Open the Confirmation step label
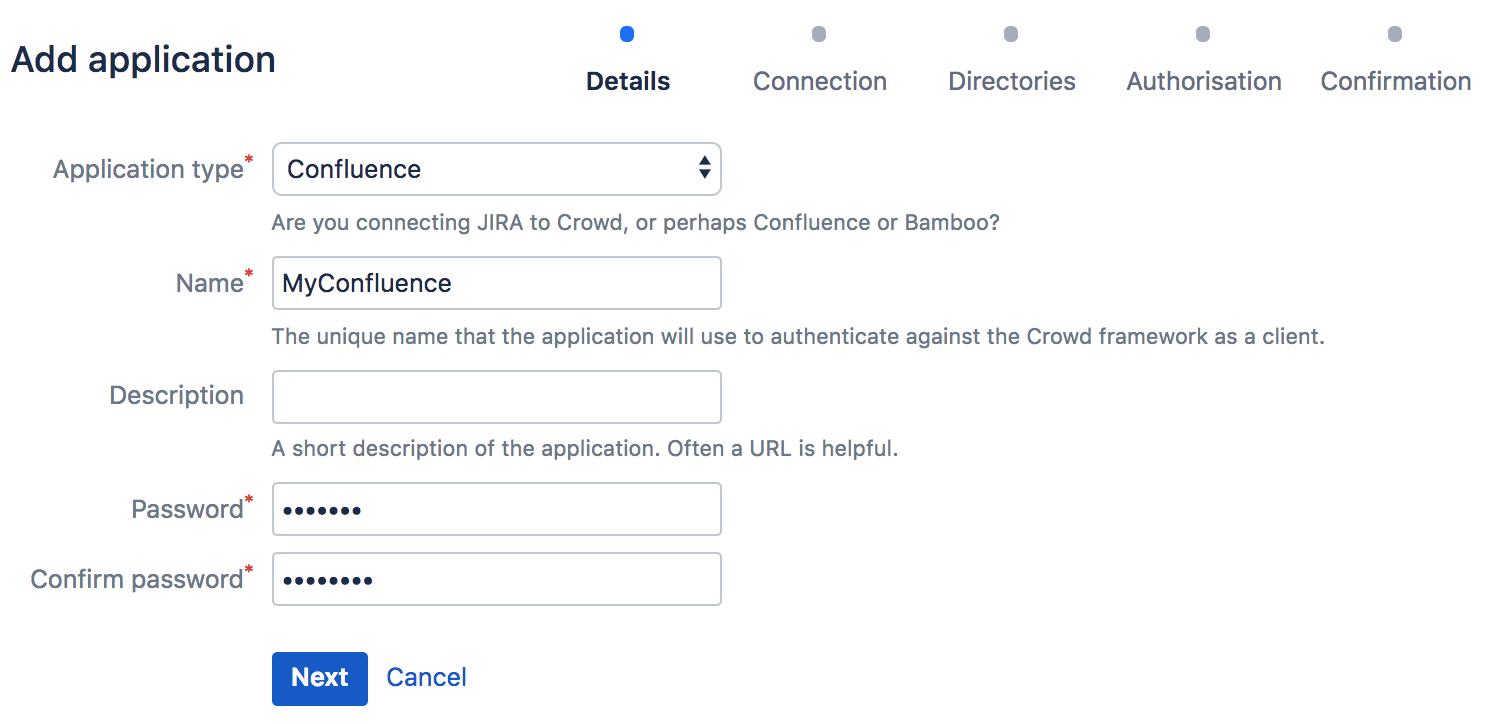The image size is (1490, 724). tap(1395, 81)
